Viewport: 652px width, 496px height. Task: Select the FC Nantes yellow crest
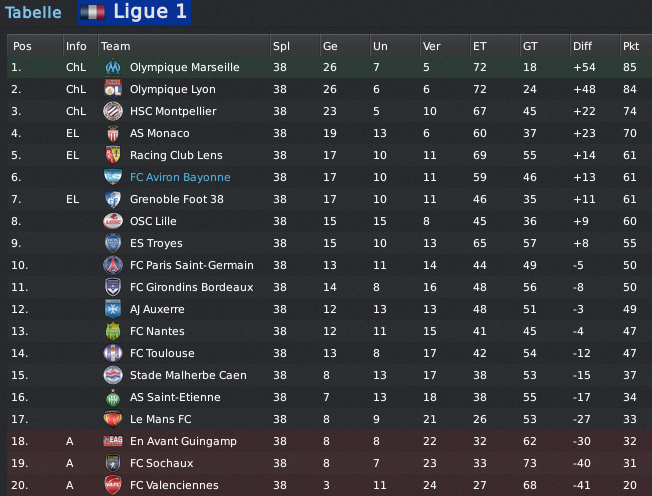coord(113,331)
